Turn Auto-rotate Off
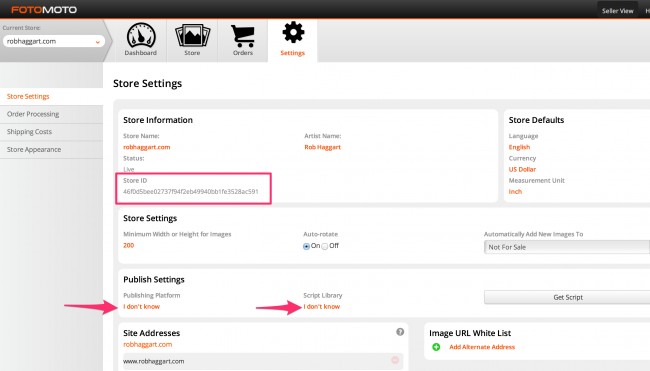Viewport: 650px width, 371px height. tap(325, 246)
